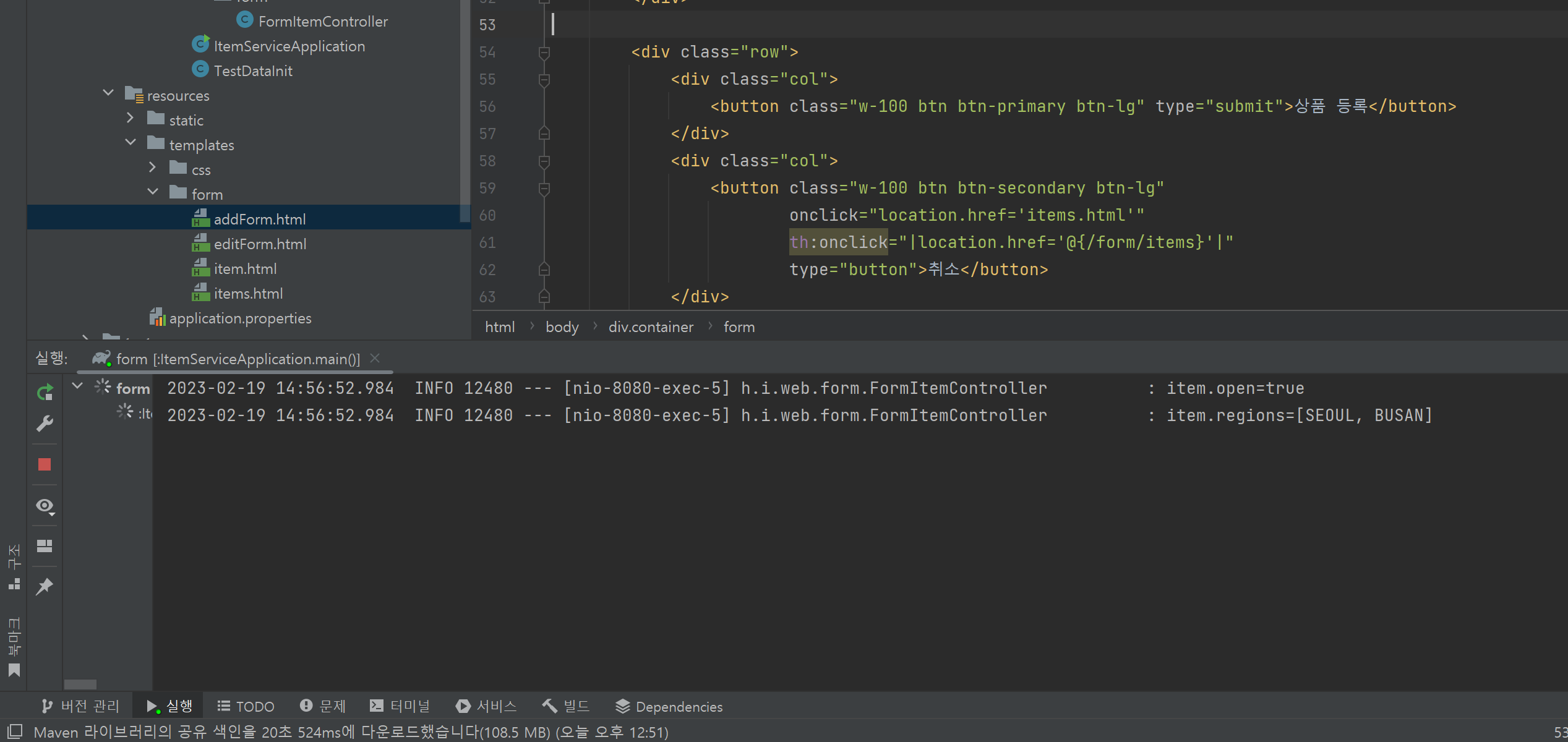Toggle the eye view options icon
Screen dimensions: 1568x742
pos(45,506)
